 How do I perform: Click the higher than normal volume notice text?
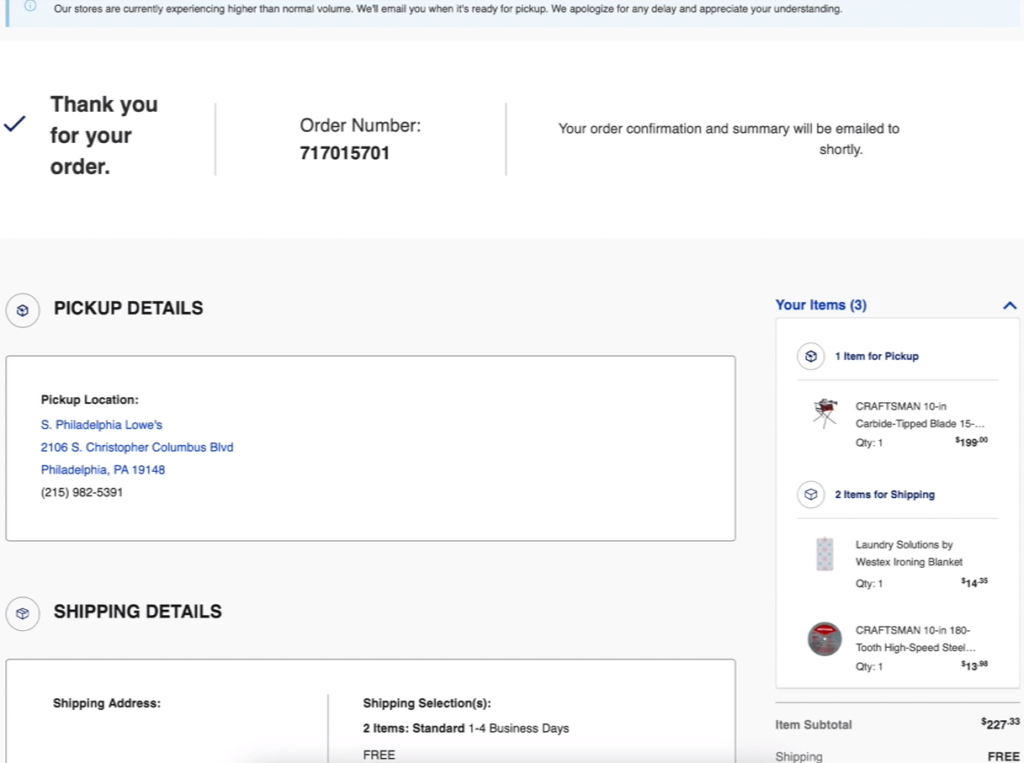click(448, 9)
